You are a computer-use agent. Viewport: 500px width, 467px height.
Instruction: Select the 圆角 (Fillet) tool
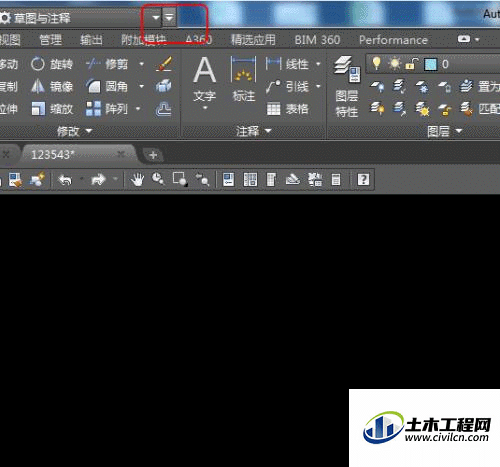point(107,87)
